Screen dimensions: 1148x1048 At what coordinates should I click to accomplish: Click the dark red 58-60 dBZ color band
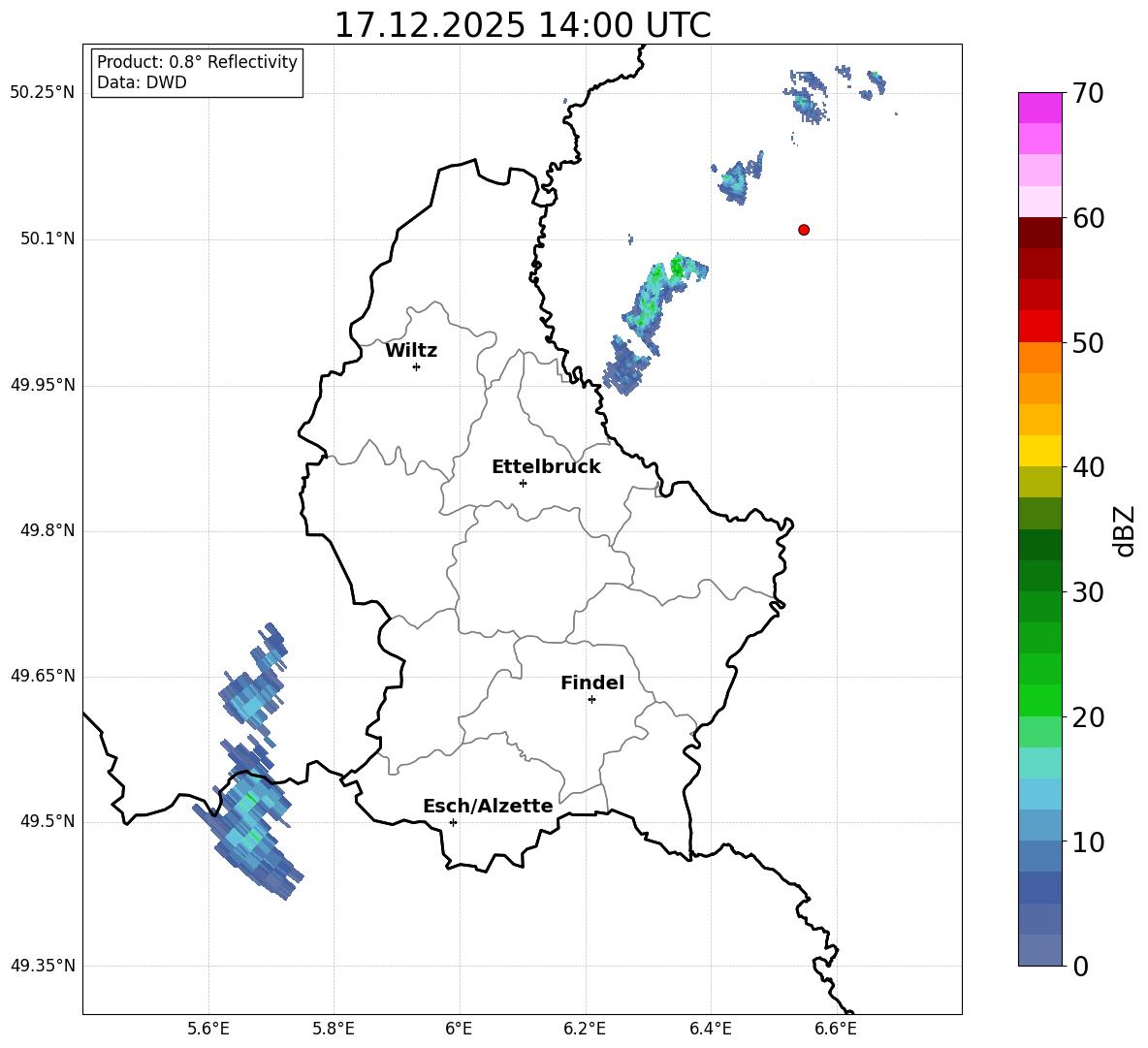pyautogui.click(x=1040, y=233)
